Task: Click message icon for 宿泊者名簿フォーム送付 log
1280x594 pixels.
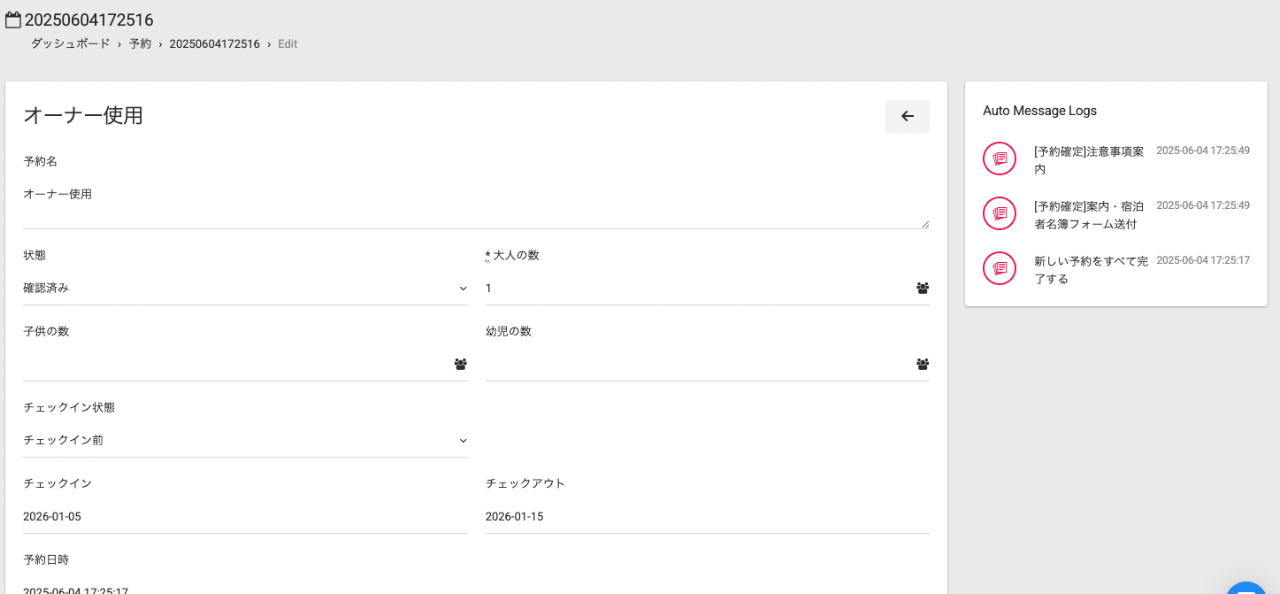Action: pyautogui.click(x=999, y=214)
